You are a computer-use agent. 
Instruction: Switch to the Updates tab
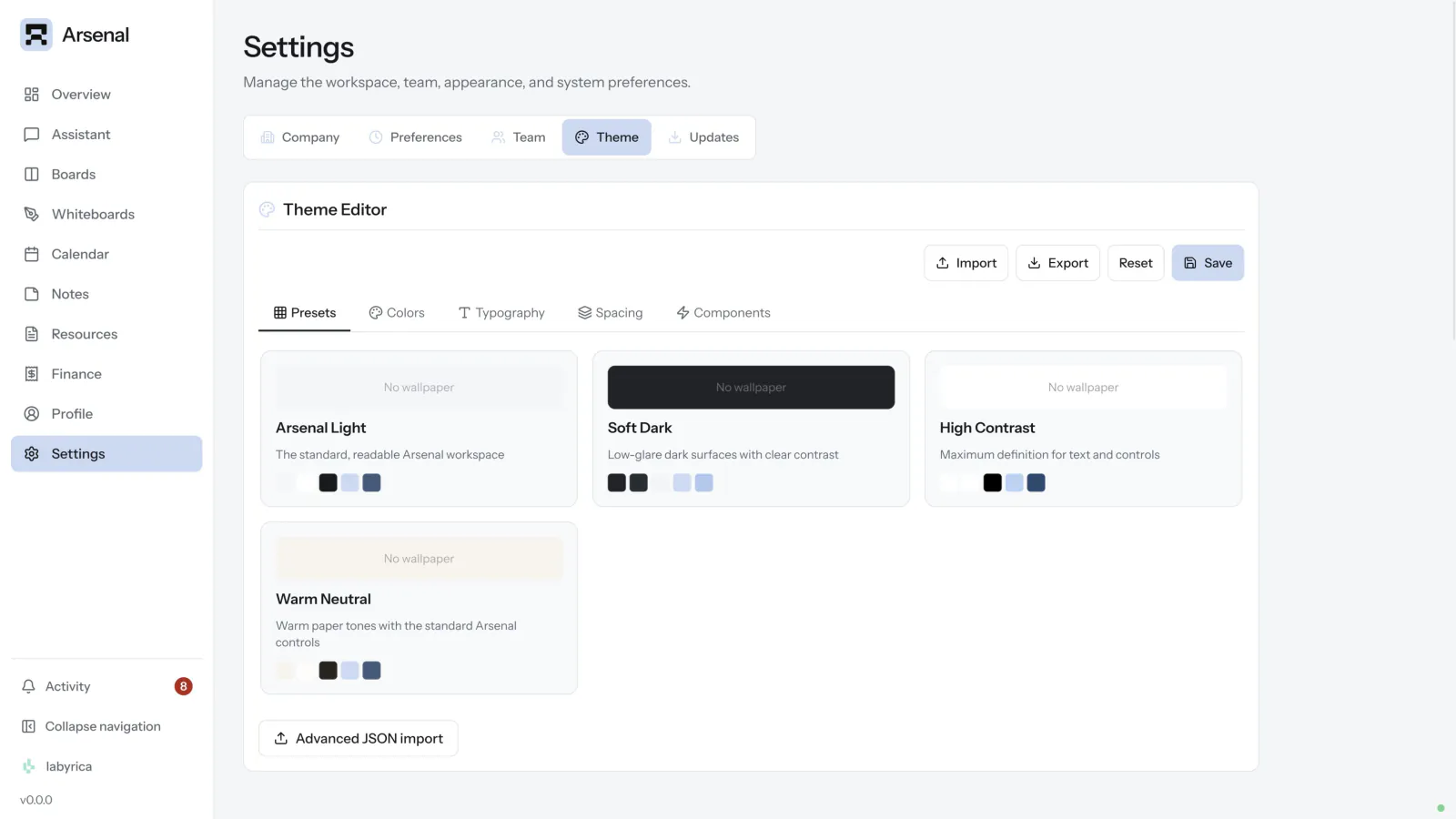click(x=703, y=137)
